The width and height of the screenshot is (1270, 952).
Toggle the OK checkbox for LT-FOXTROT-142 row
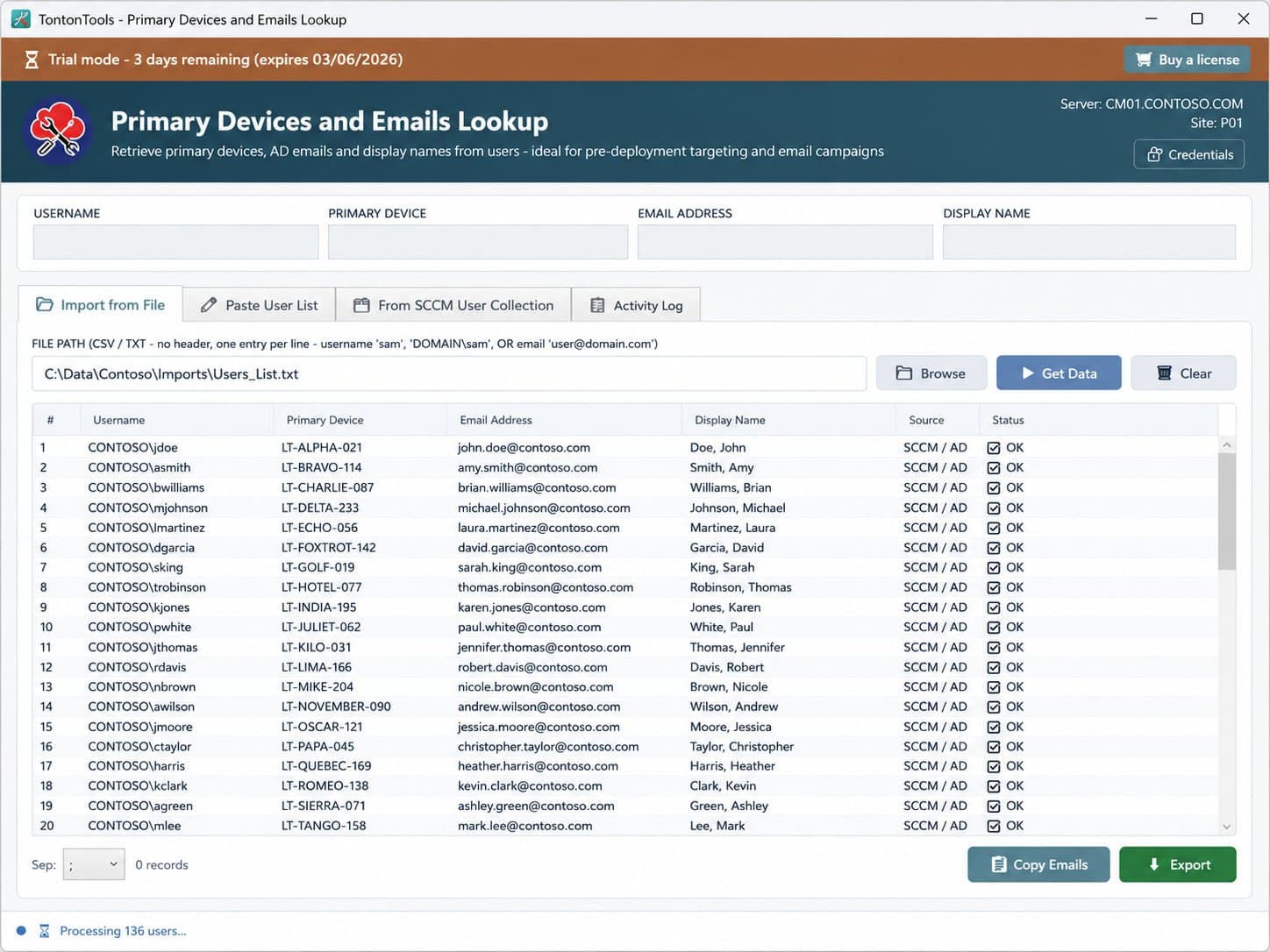point(994,548)
